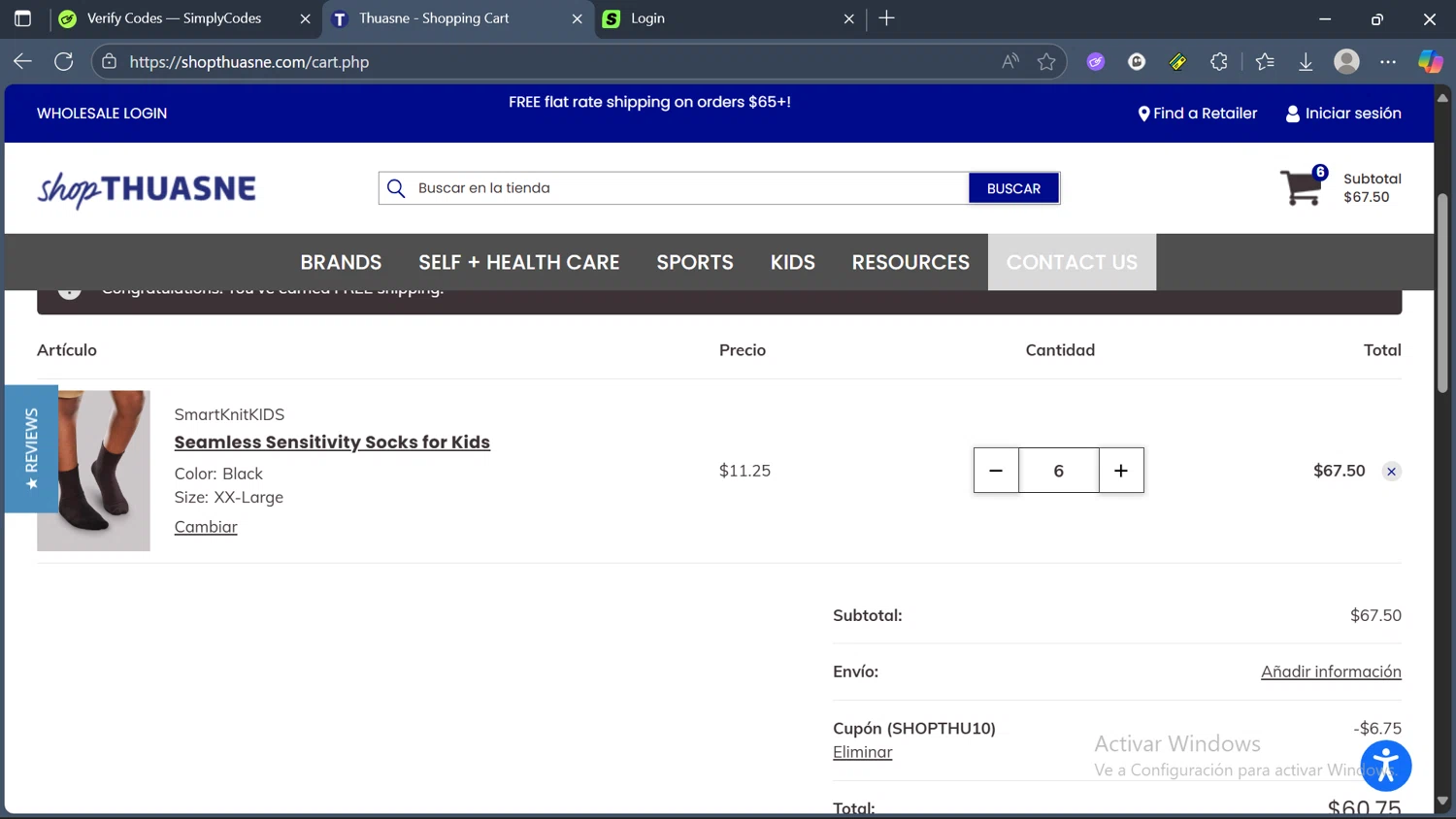Open the browser profile avatar

(1346, 61)
